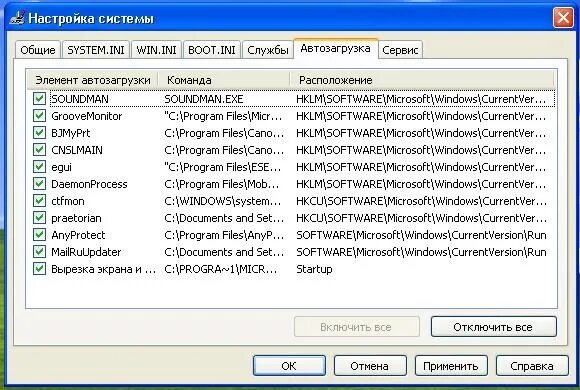The image size is (580, 390).
Task: Toggle the egui startup checkbox
Action: 39,167
